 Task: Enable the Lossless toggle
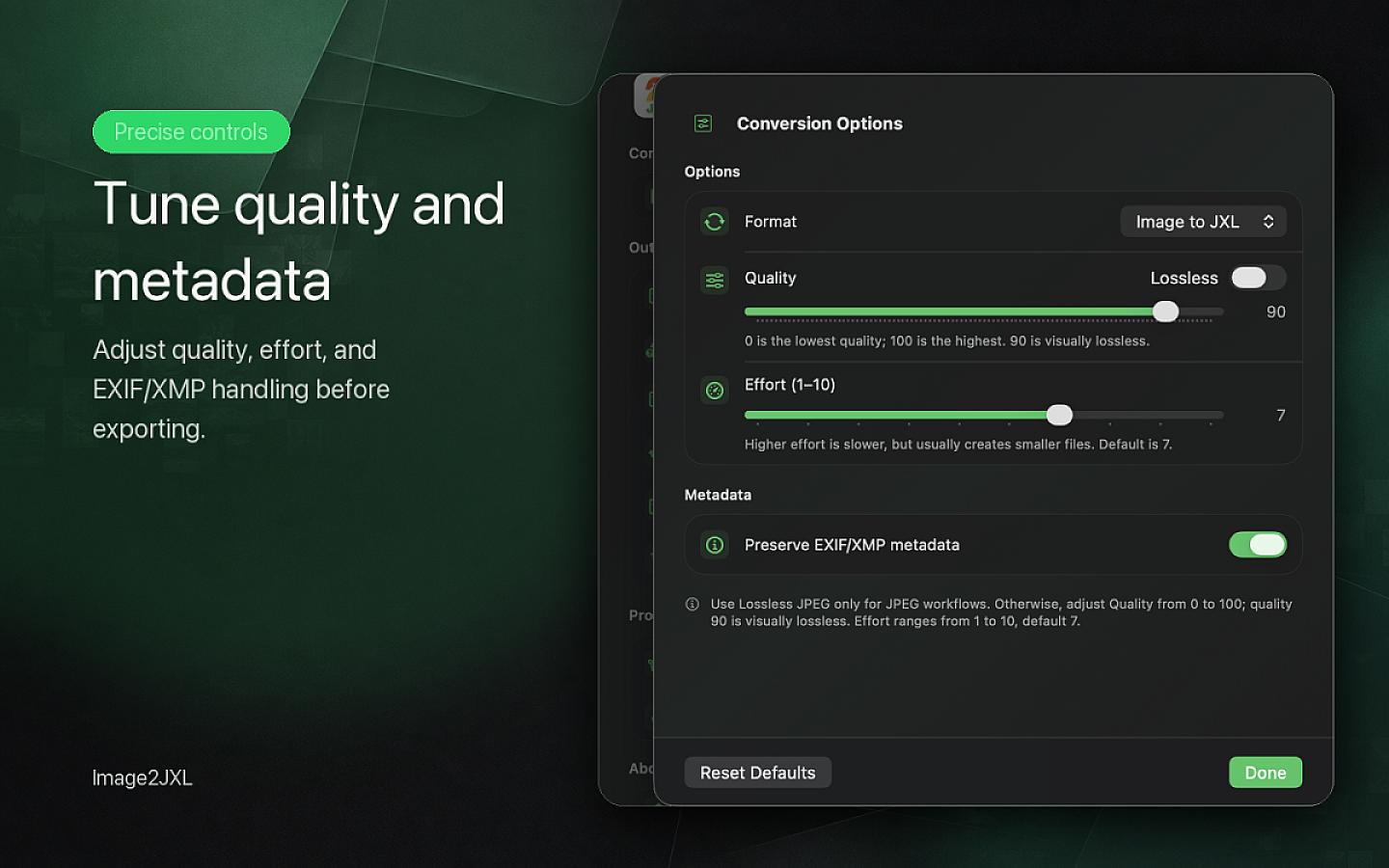(x=1258, y=278)
